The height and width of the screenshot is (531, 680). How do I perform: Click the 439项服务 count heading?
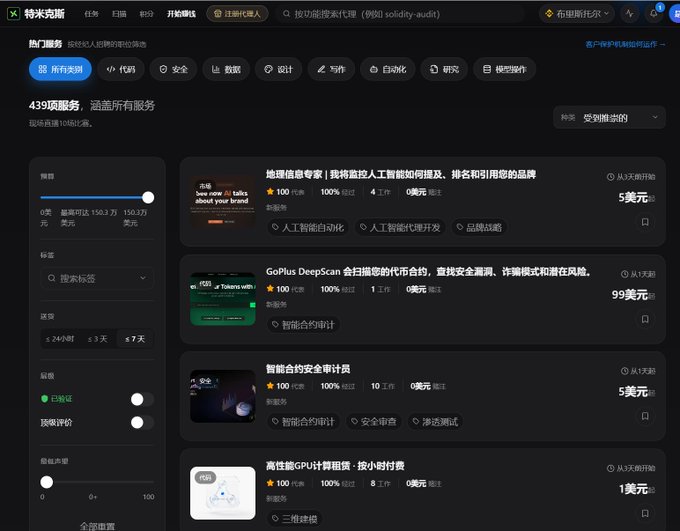(54, 105)
